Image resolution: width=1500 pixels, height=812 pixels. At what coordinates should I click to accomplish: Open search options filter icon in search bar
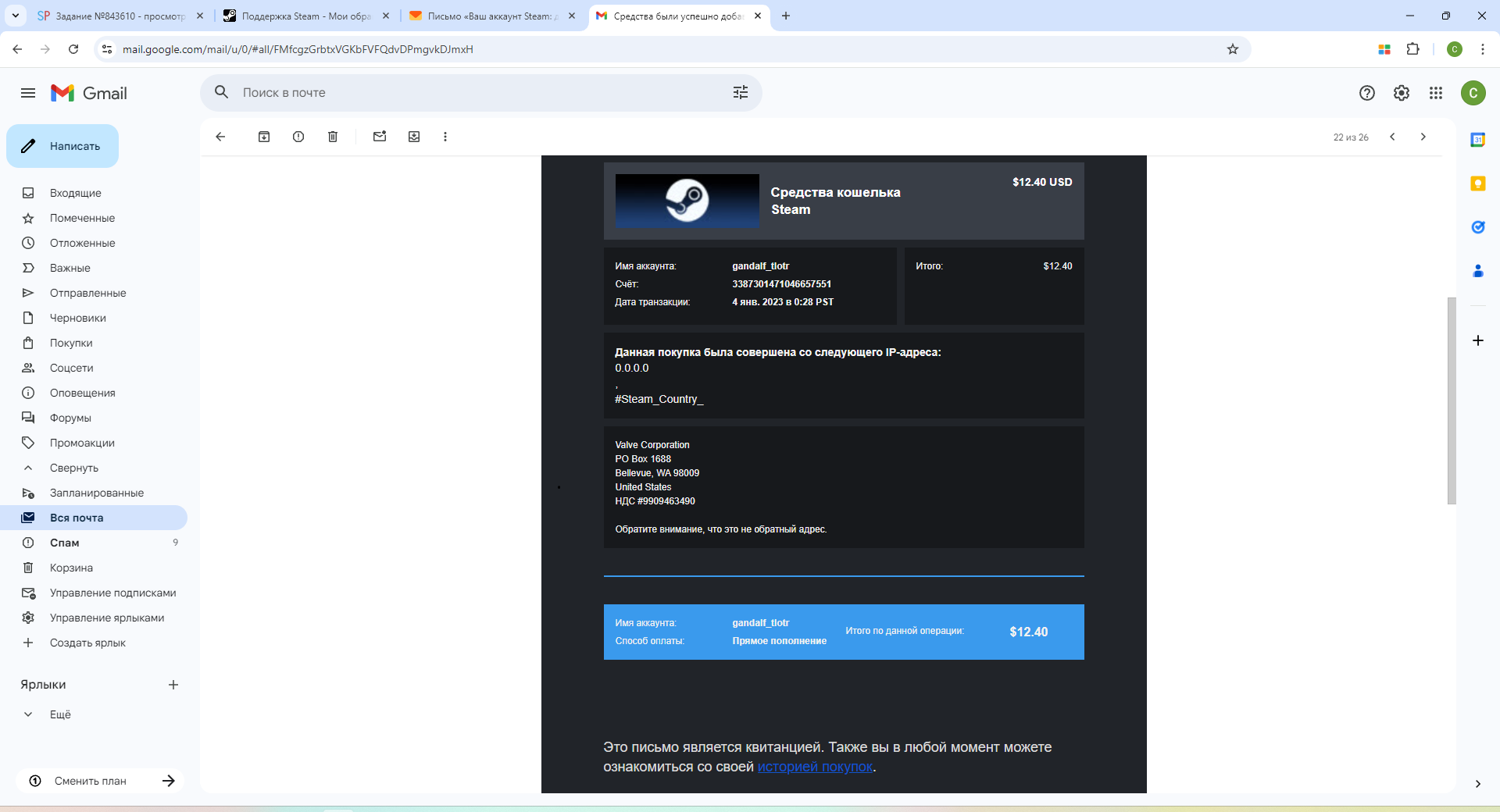pyautogui.click(x=741, y=92)
